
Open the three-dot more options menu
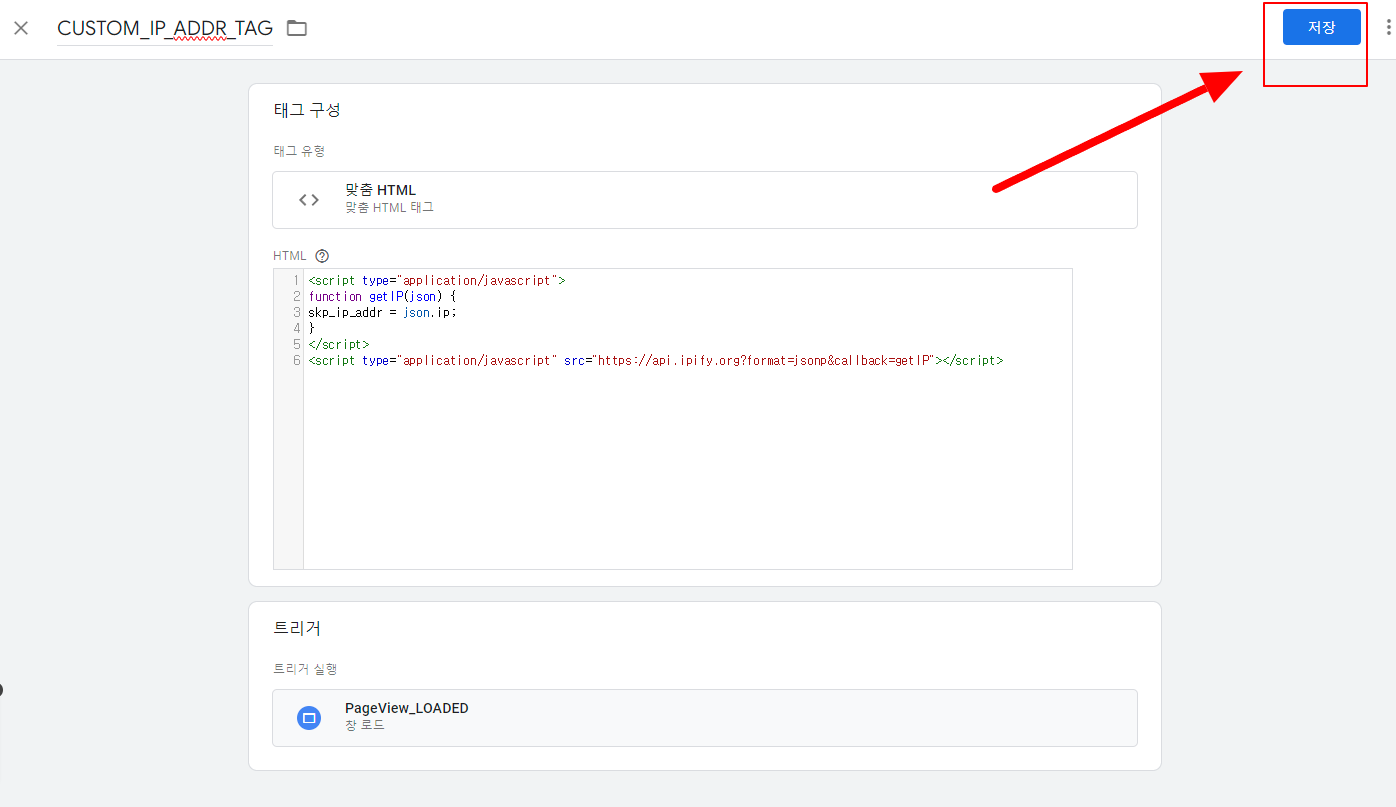click(1387, 28)
